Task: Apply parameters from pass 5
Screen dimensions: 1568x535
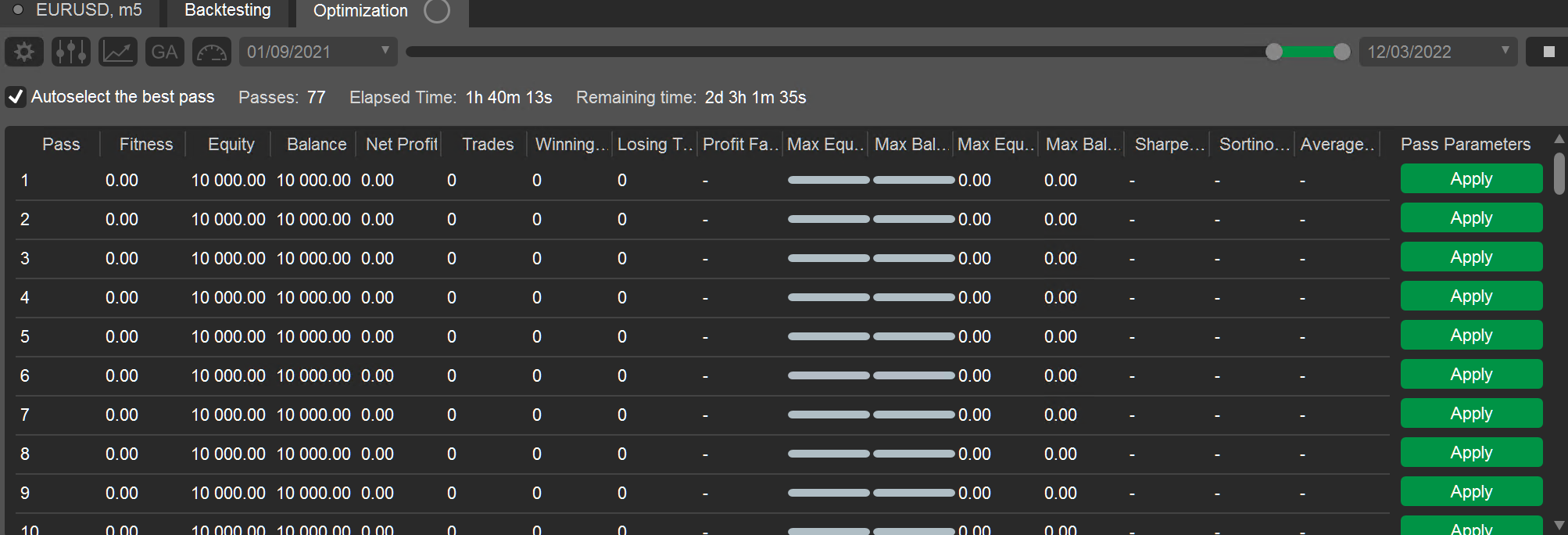Action: coord(1471,336)
